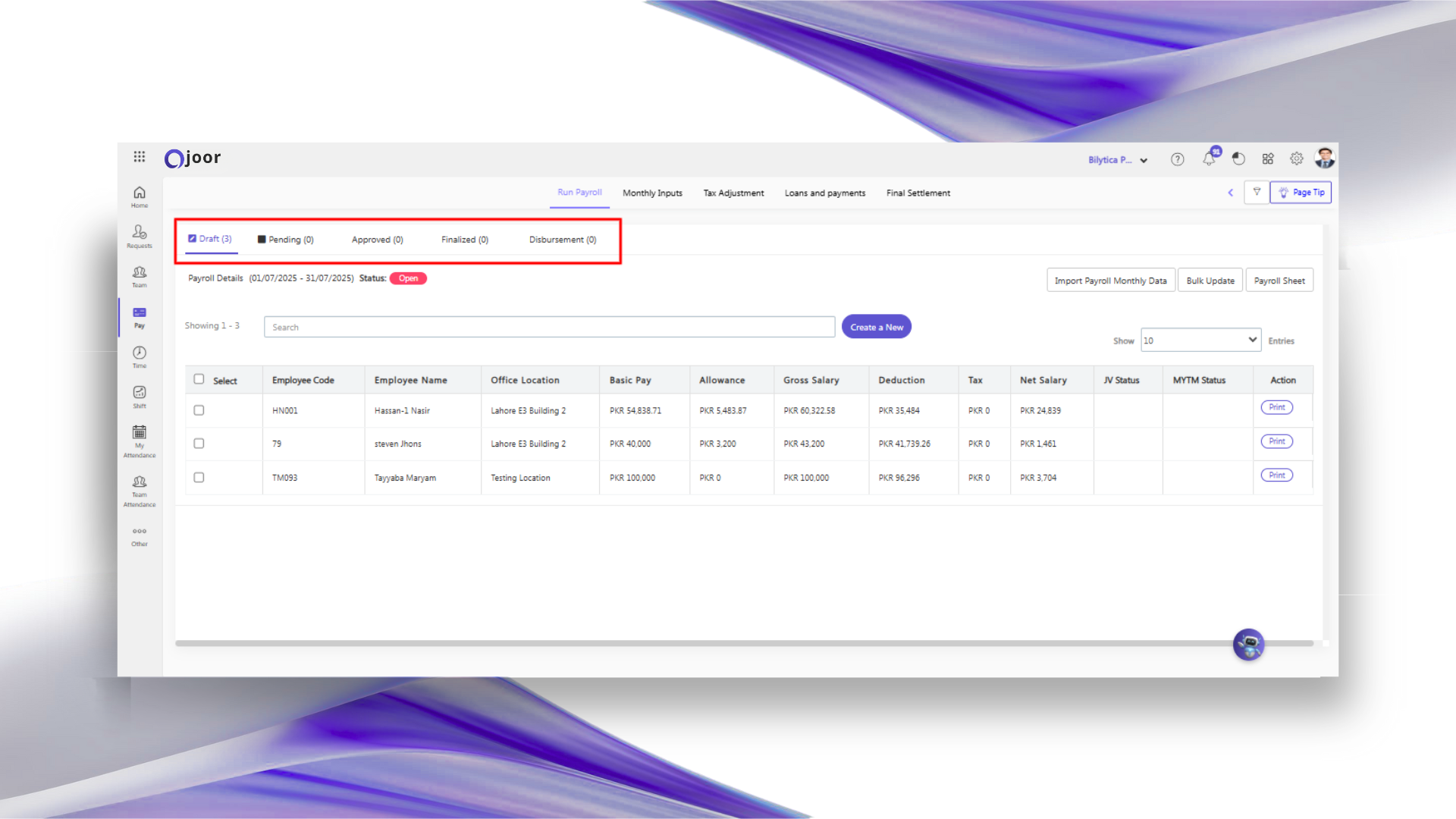1456x819 pixels.
Task: Click the notifications bell icon
Action: click(x=1209, y=158)
